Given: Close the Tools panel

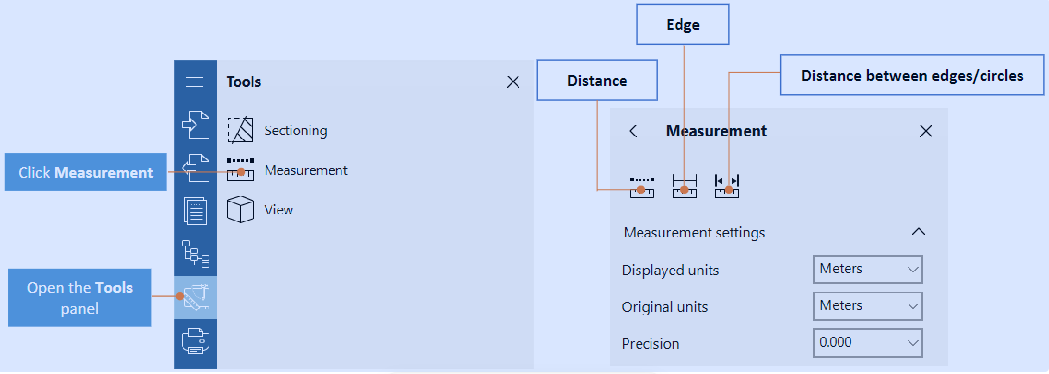Looking at the screenshot, I should 513,82.
